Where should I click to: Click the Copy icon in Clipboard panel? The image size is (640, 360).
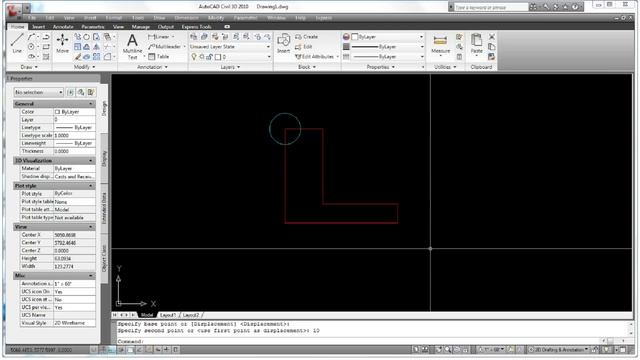click(x=492, y=47)
